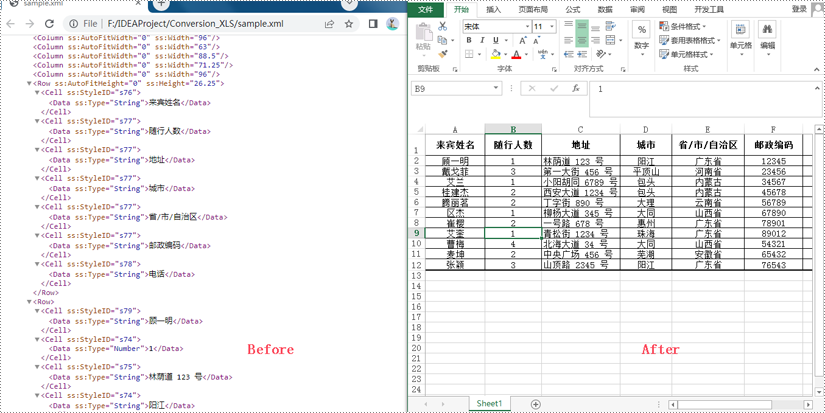
Task: Add a new sheet with the plus icon
Action: click(536, 404)
